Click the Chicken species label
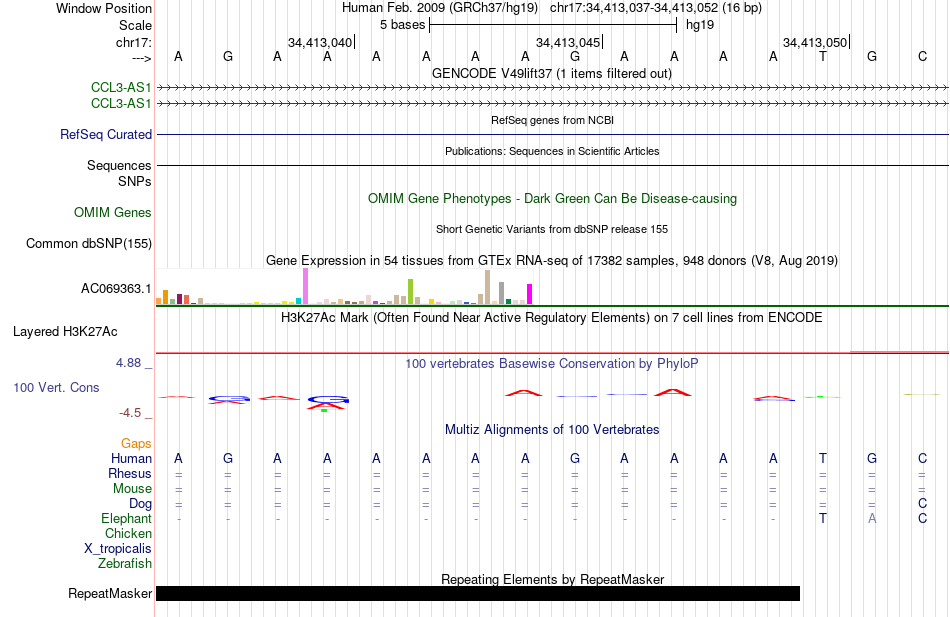The height and width of the screenshot is (617, 950). click(128, 533)
